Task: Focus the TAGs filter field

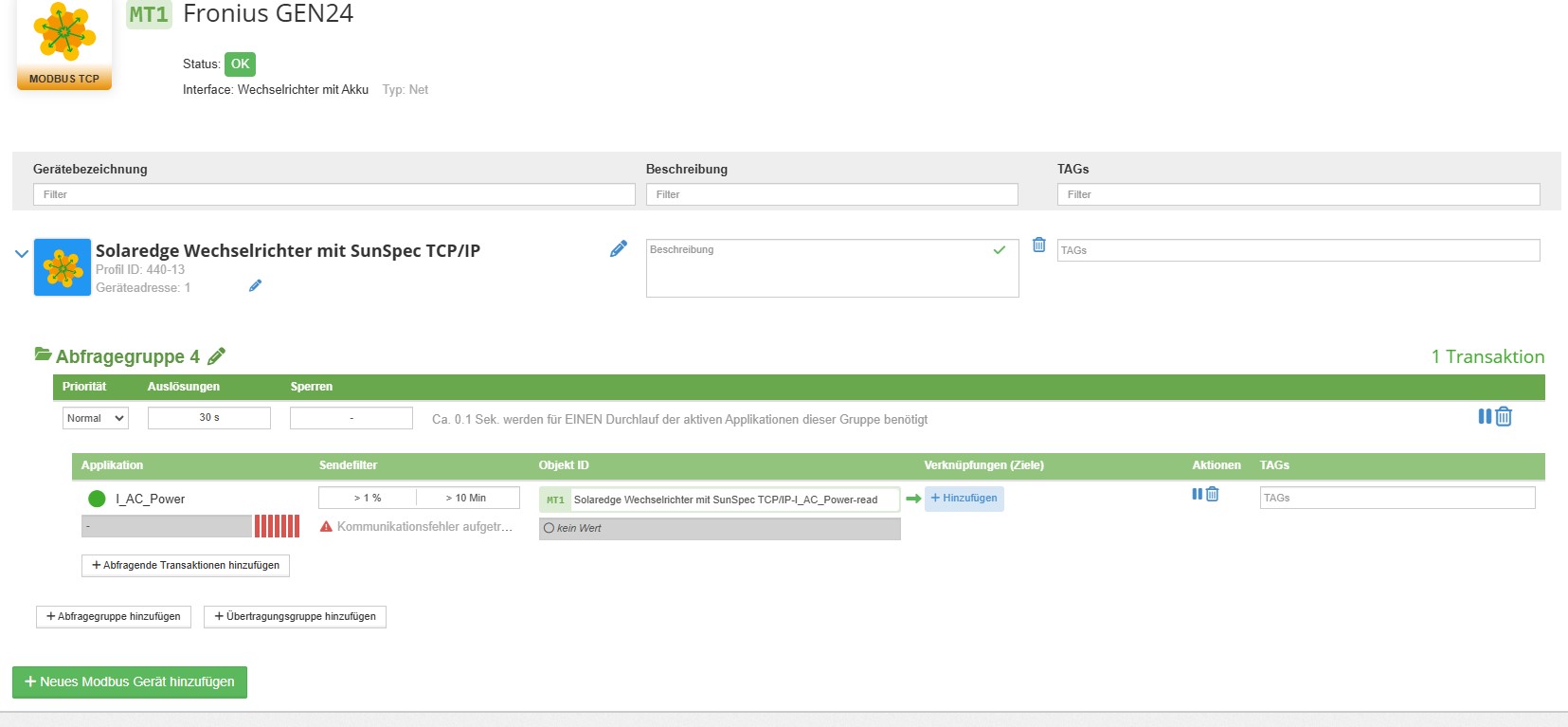Action: pyautogui.click(x=1298, y=194)
